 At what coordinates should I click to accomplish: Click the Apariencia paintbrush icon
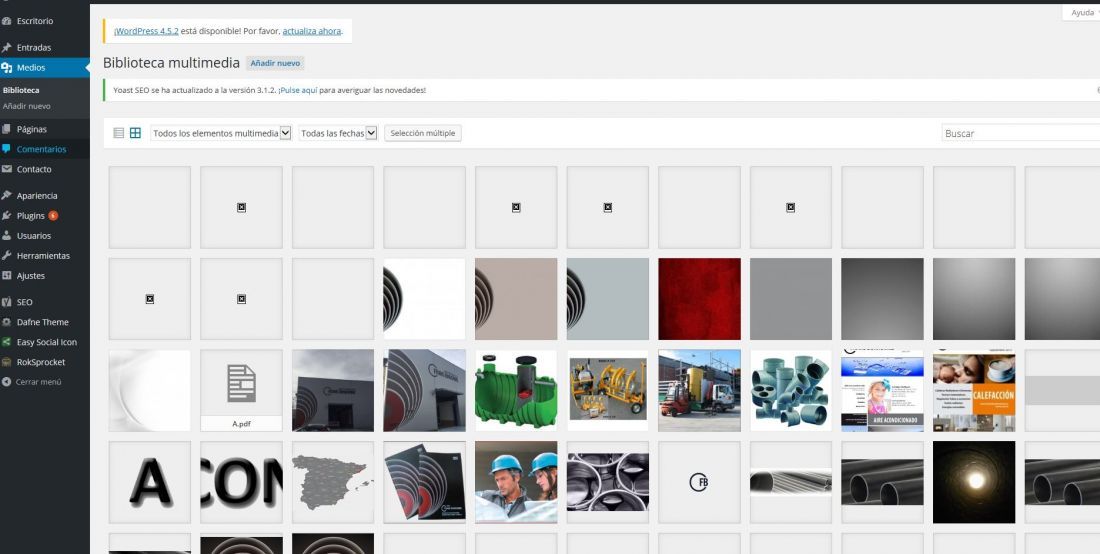point(7,196)
